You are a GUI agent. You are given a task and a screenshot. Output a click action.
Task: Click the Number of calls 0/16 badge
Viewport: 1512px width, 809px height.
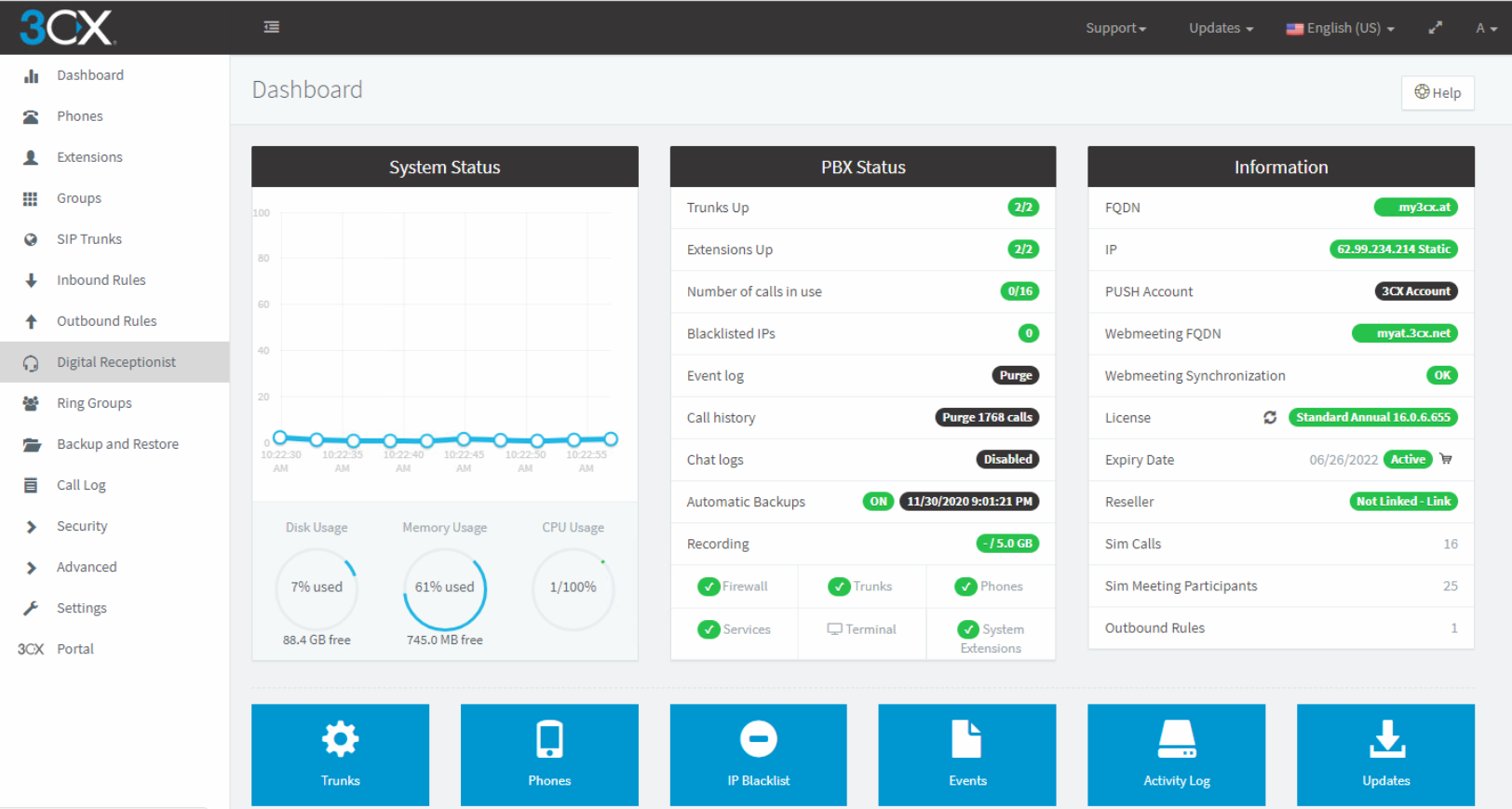1019,291
